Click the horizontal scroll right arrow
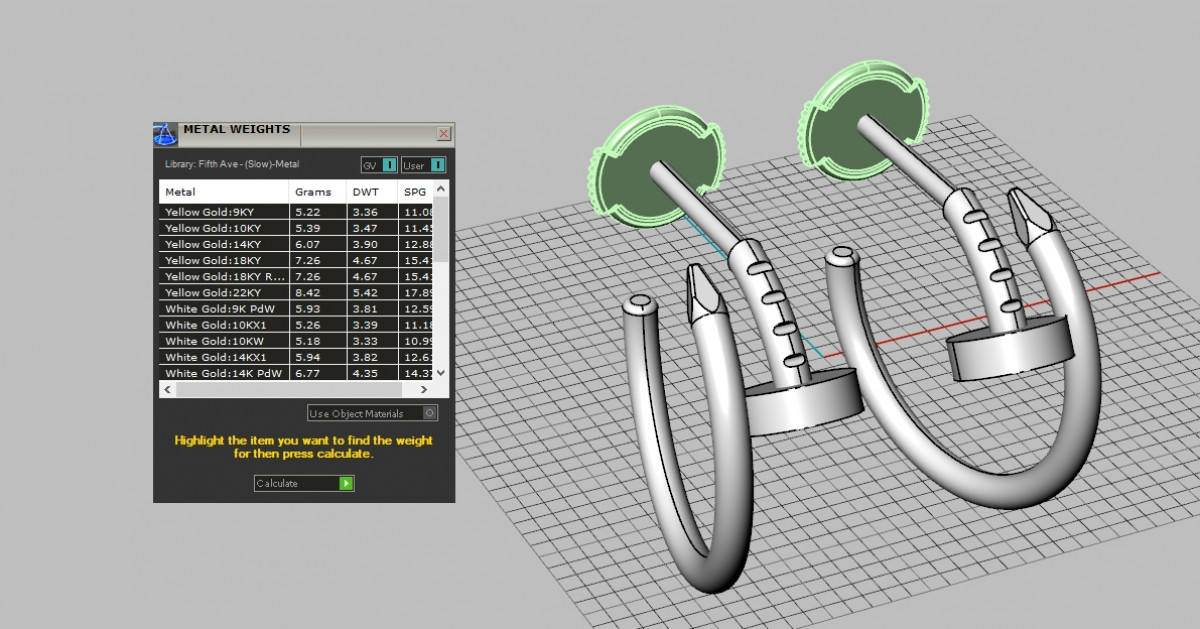1200x629 pixels. pos(425,389)
